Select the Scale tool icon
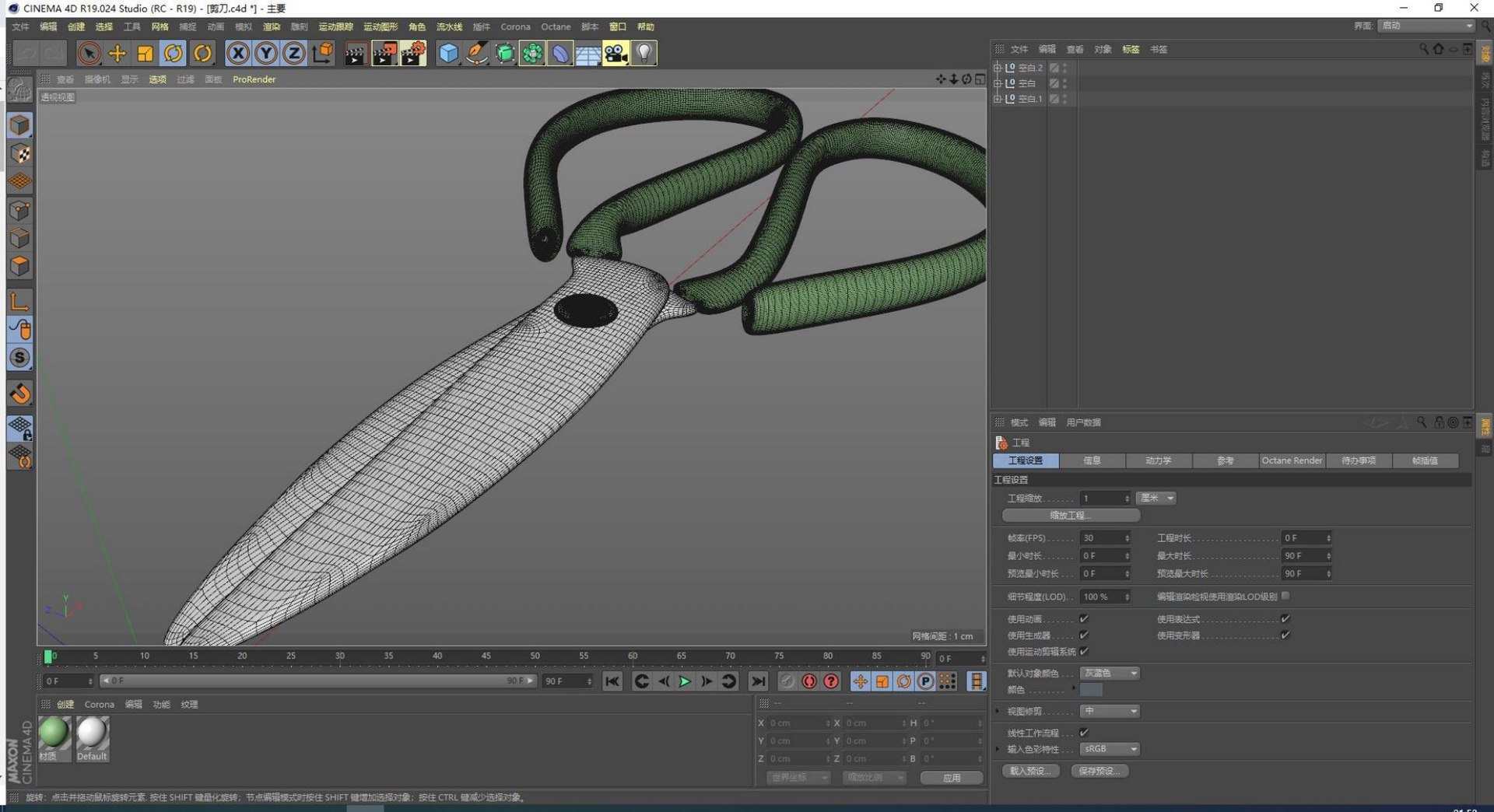This screenshot has width=1494, height=812. click(x=145, y=53)
